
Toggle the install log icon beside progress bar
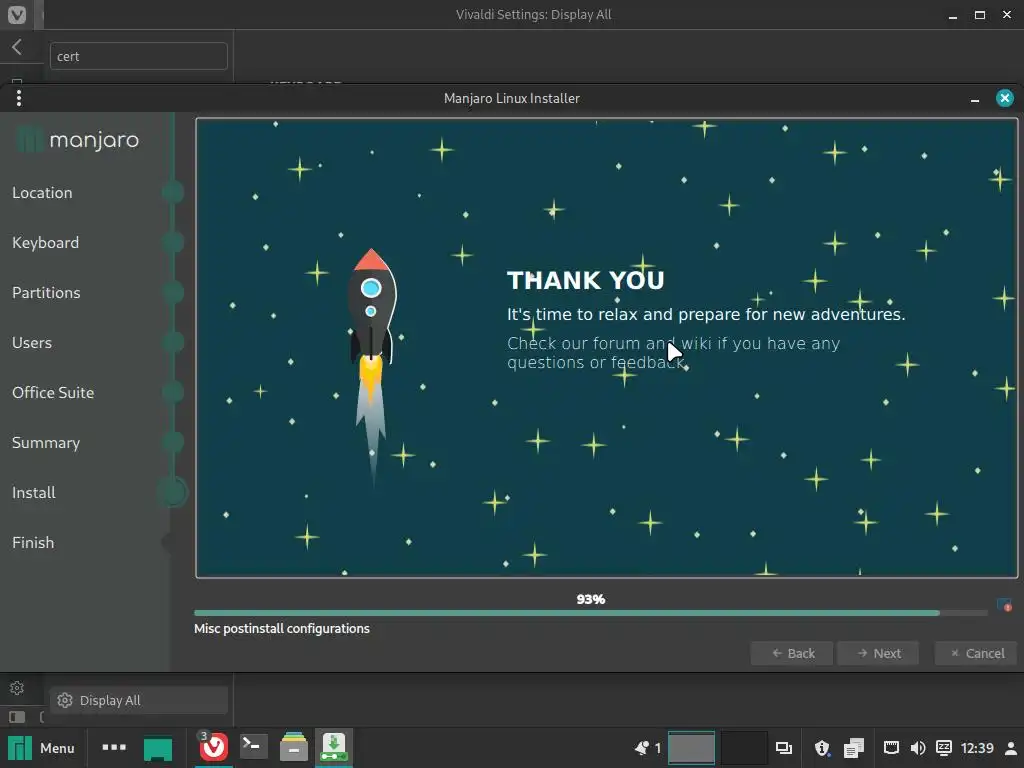click(1004, 605)
